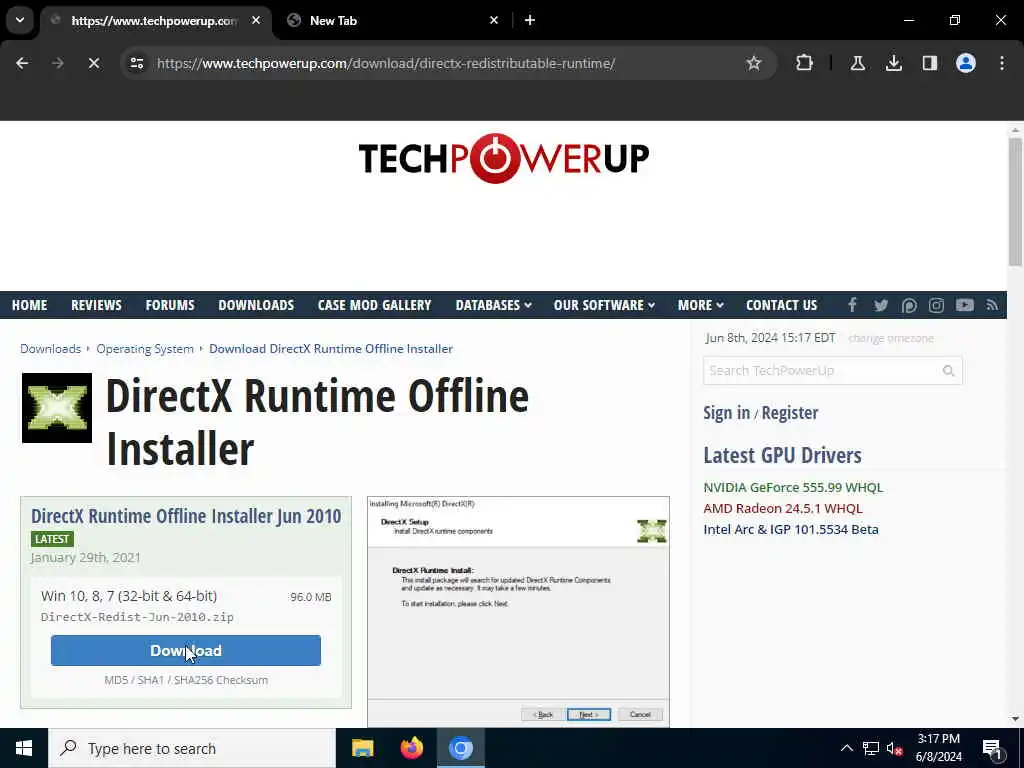Click the search magnifier icon

(948, 371)
